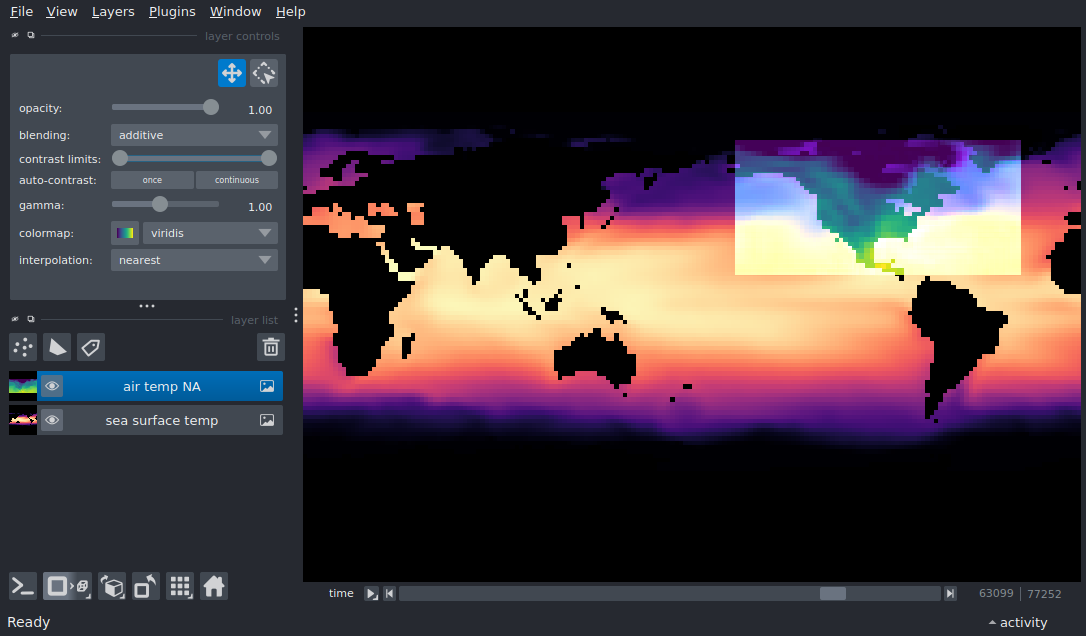Roll dimensions order button
The image size is (1086, 636).
tap(112, 586)
